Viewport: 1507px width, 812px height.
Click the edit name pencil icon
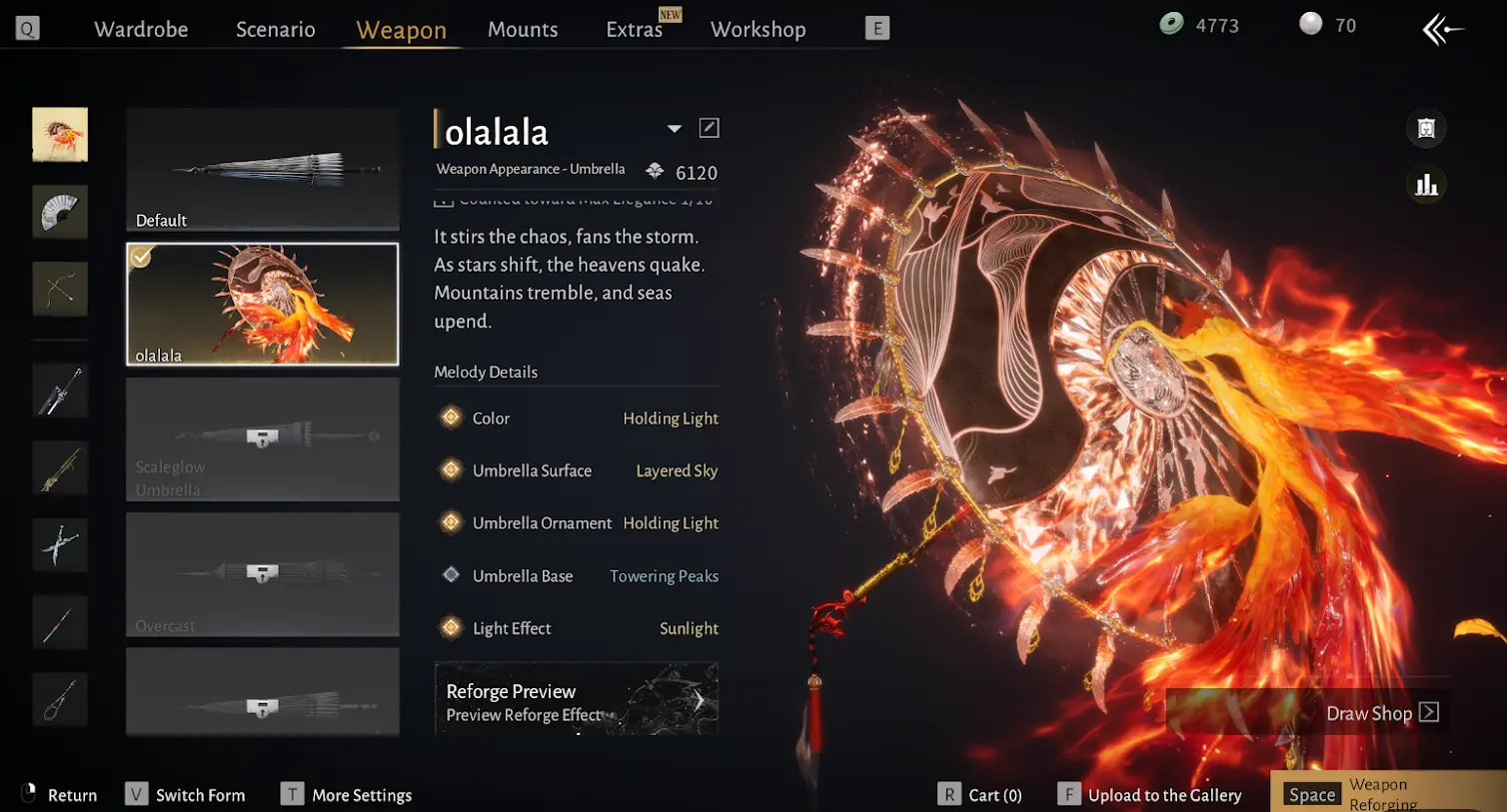709,128
